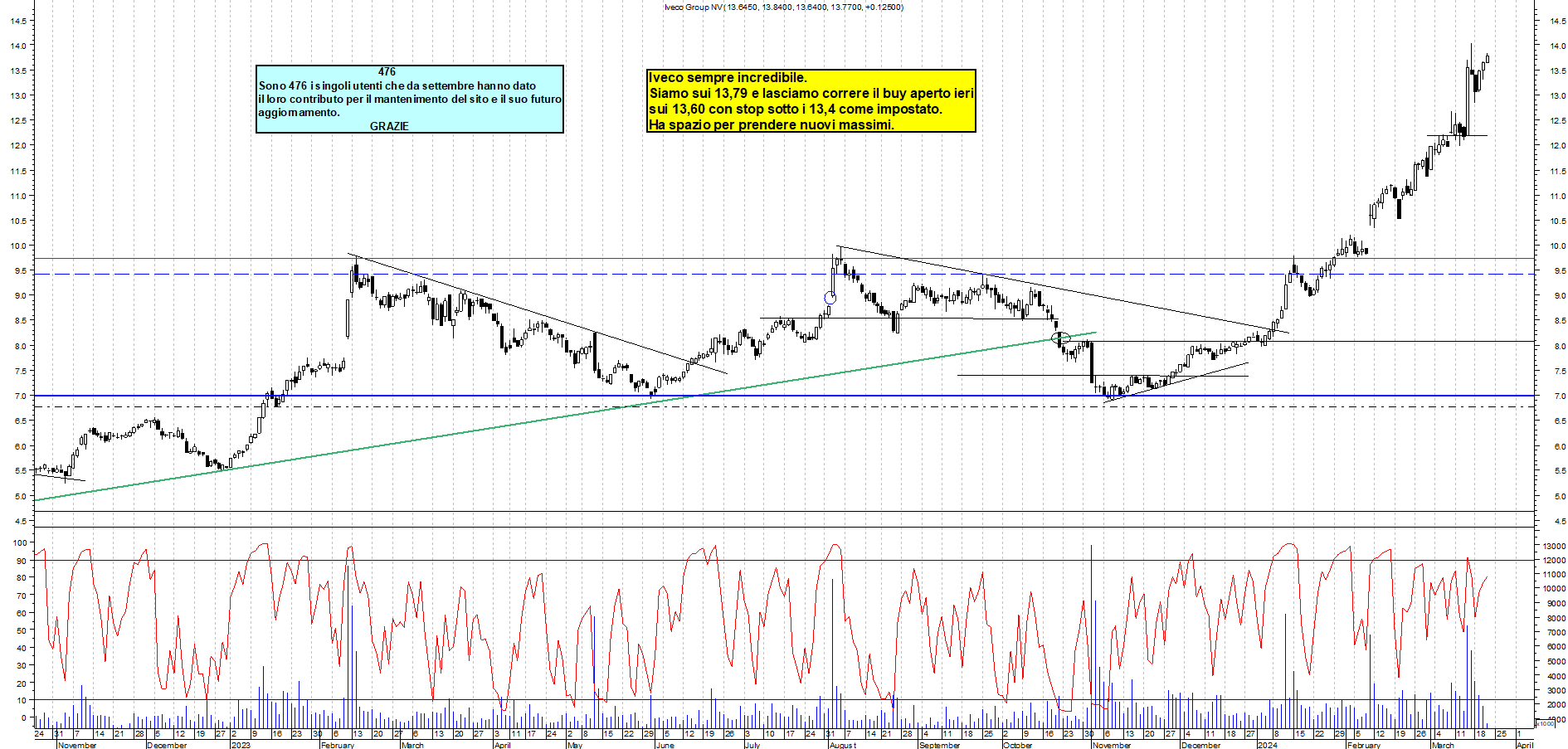Click the 'August' month label
This screenshot has height=749, width=1568.
(843, 745)
